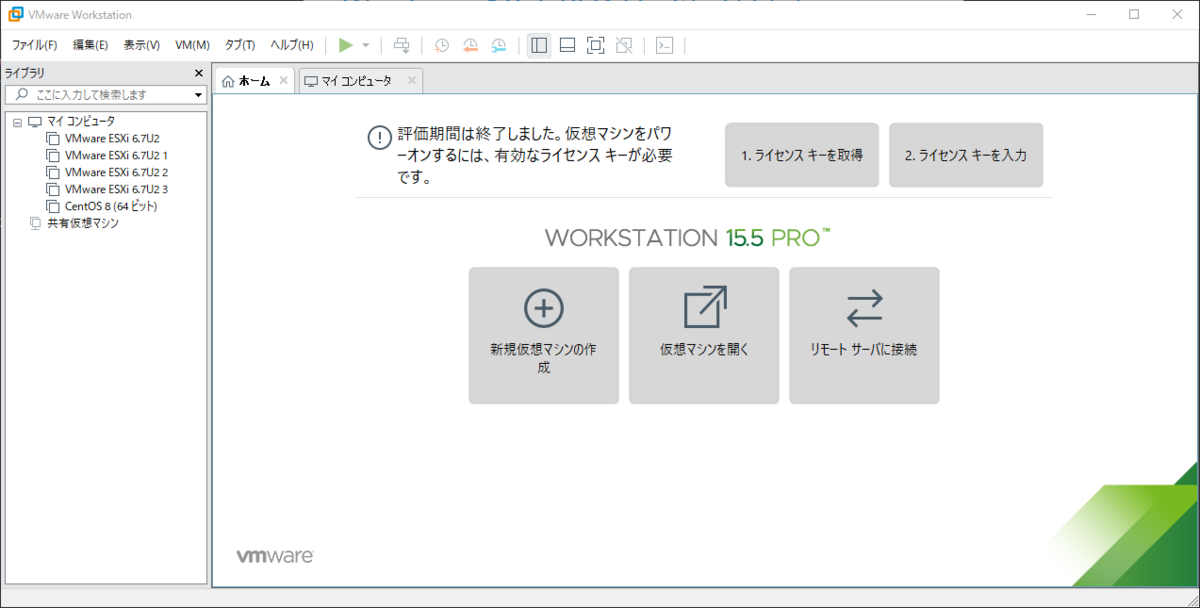Select VMware ESXi 6.7U2 2 VM

(x=116, y=172)
